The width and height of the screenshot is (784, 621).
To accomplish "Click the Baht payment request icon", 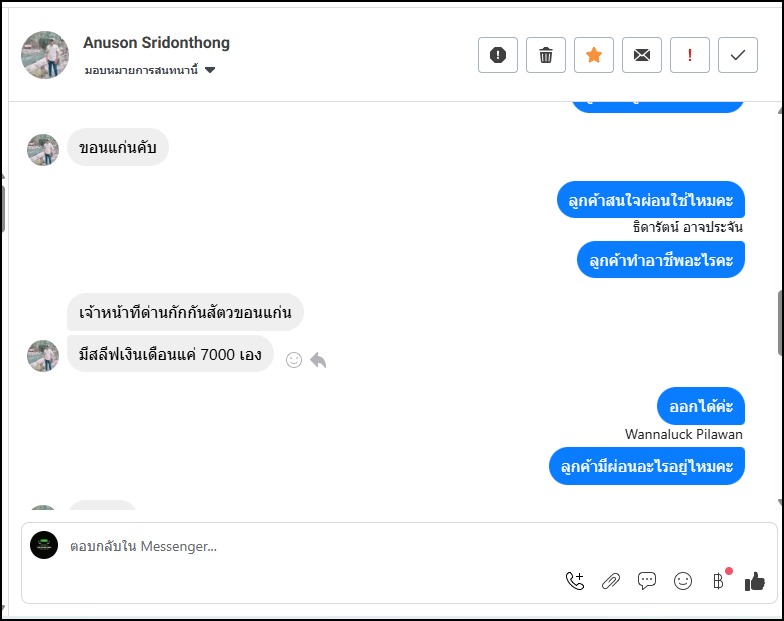I will [x=718, y=581].
